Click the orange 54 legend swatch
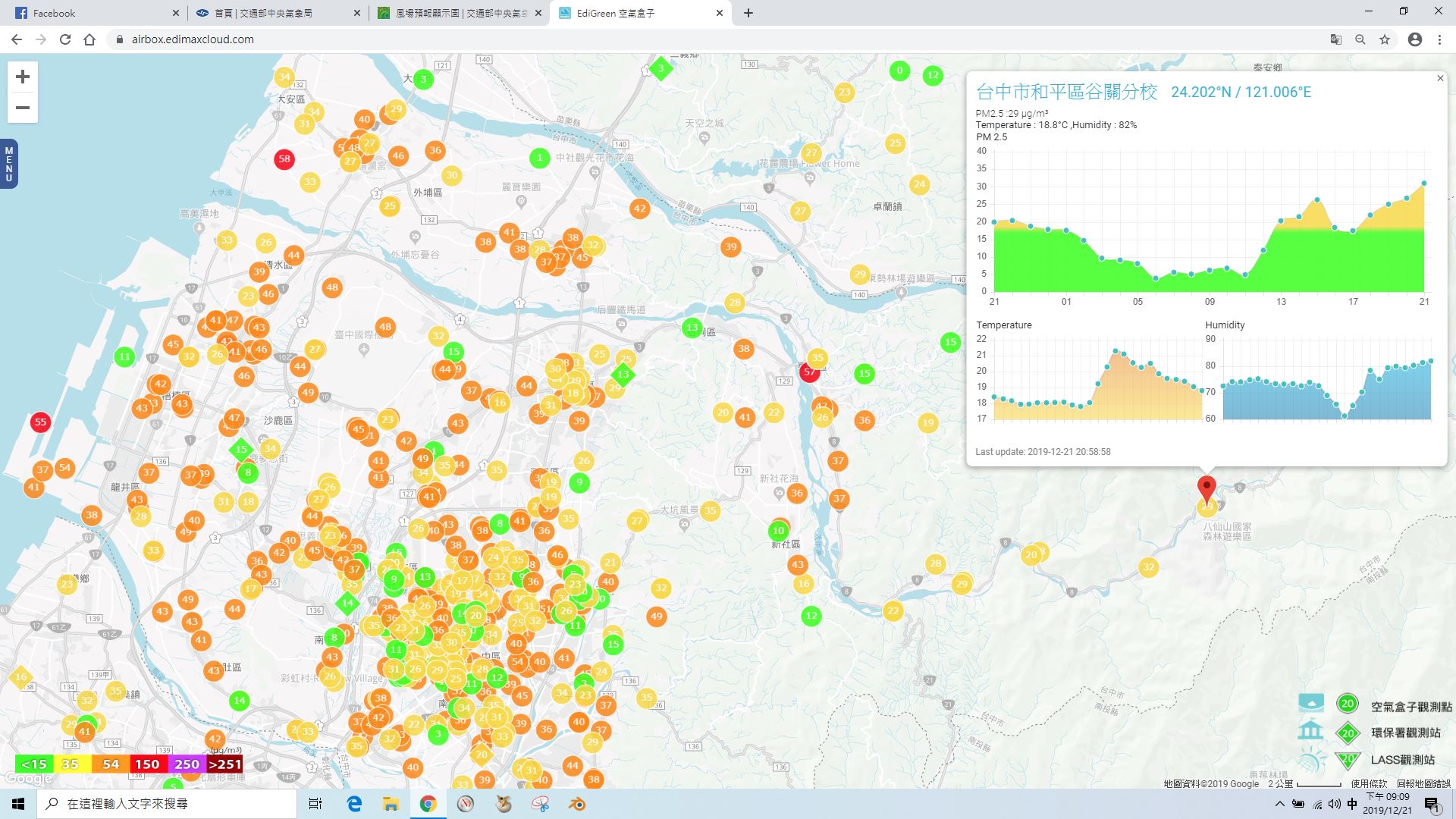Screen dimensions: 1456x819 point(110,764)
